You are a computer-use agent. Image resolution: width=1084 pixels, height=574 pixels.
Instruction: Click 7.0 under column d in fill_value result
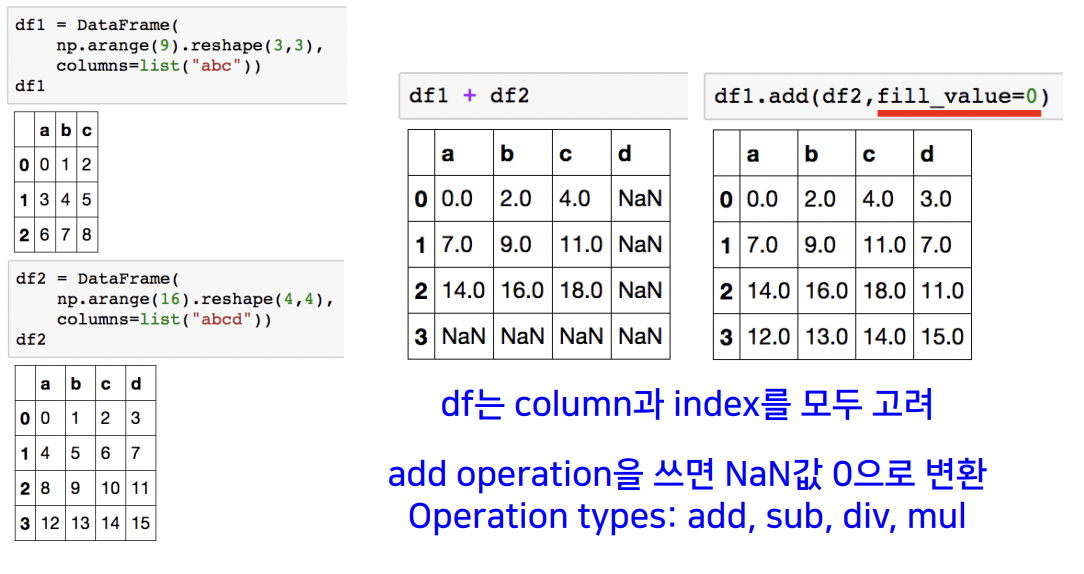coord(935,245)
